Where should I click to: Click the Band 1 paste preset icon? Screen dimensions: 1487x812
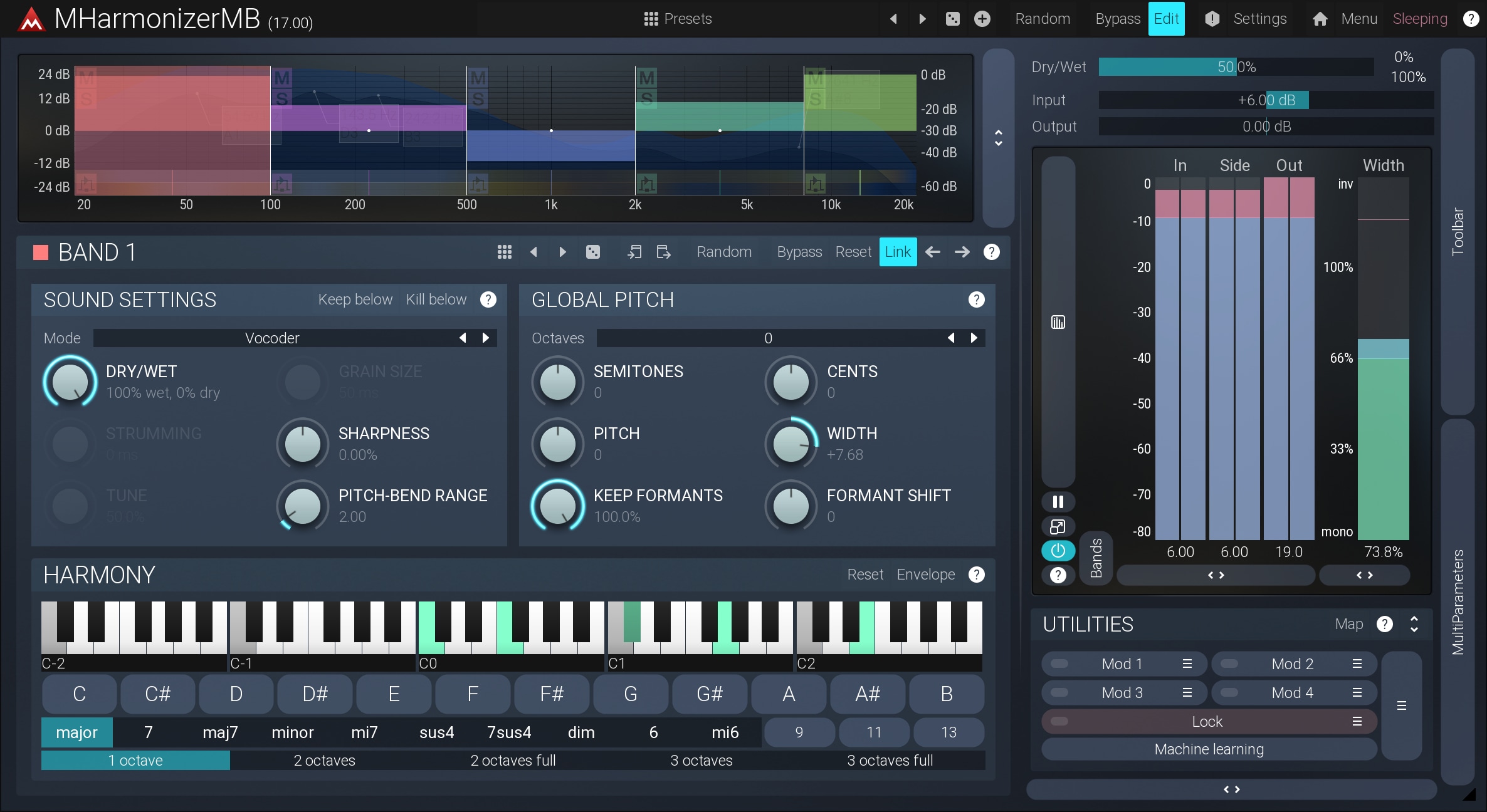click(663, 252)
